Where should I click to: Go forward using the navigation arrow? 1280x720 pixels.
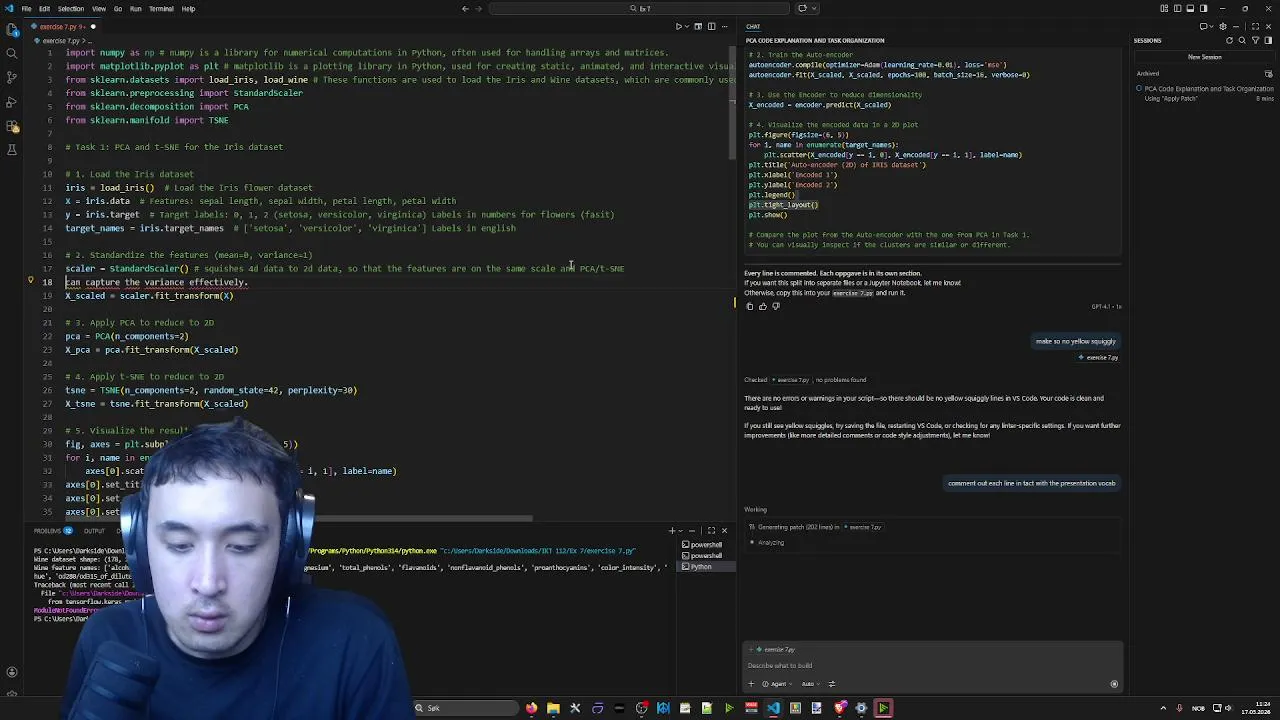478,8
